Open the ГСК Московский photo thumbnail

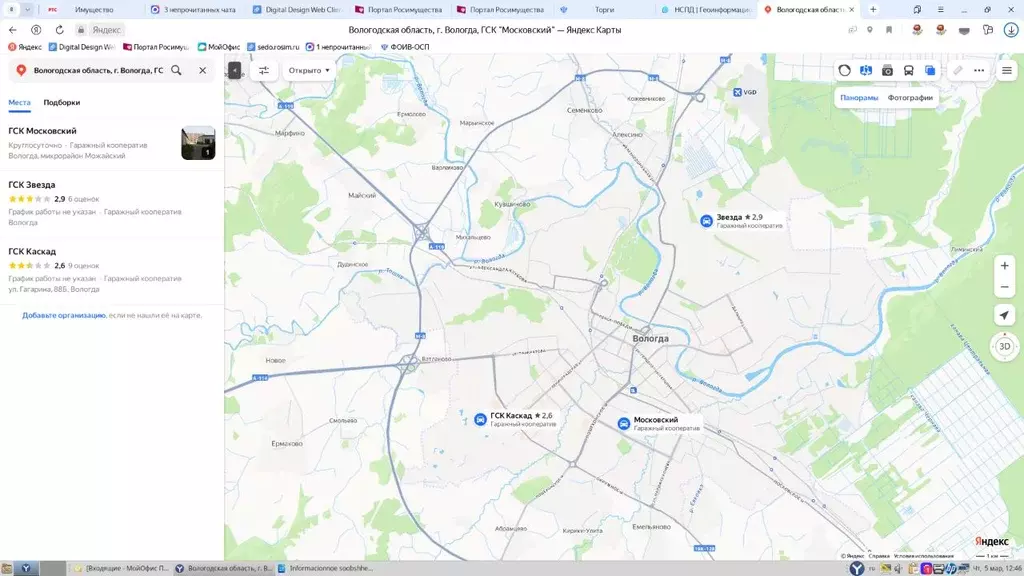coord(198,143)
